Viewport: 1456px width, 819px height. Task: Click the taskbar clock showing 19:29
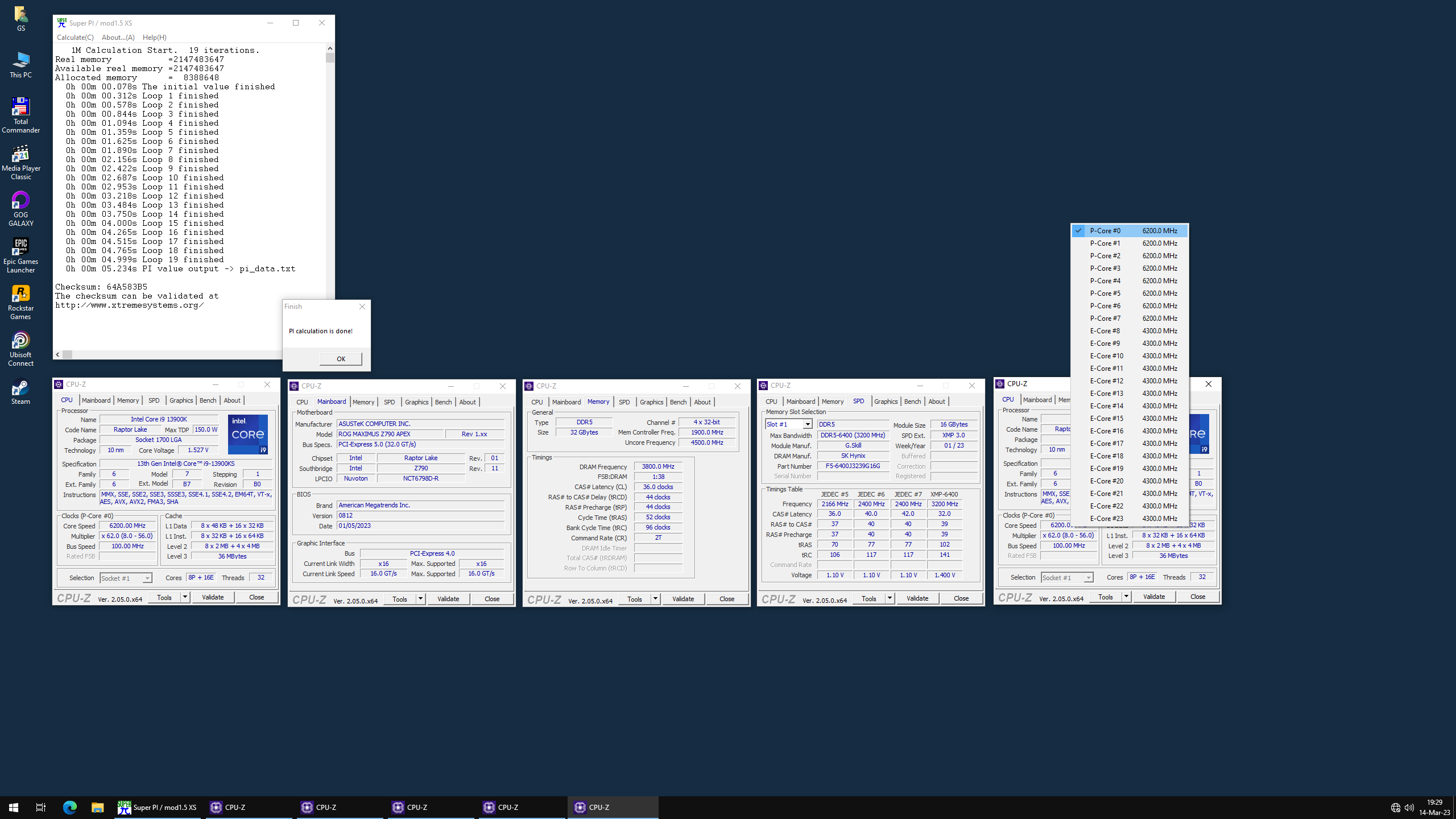pyautogui.click(x=1434, y=808)
